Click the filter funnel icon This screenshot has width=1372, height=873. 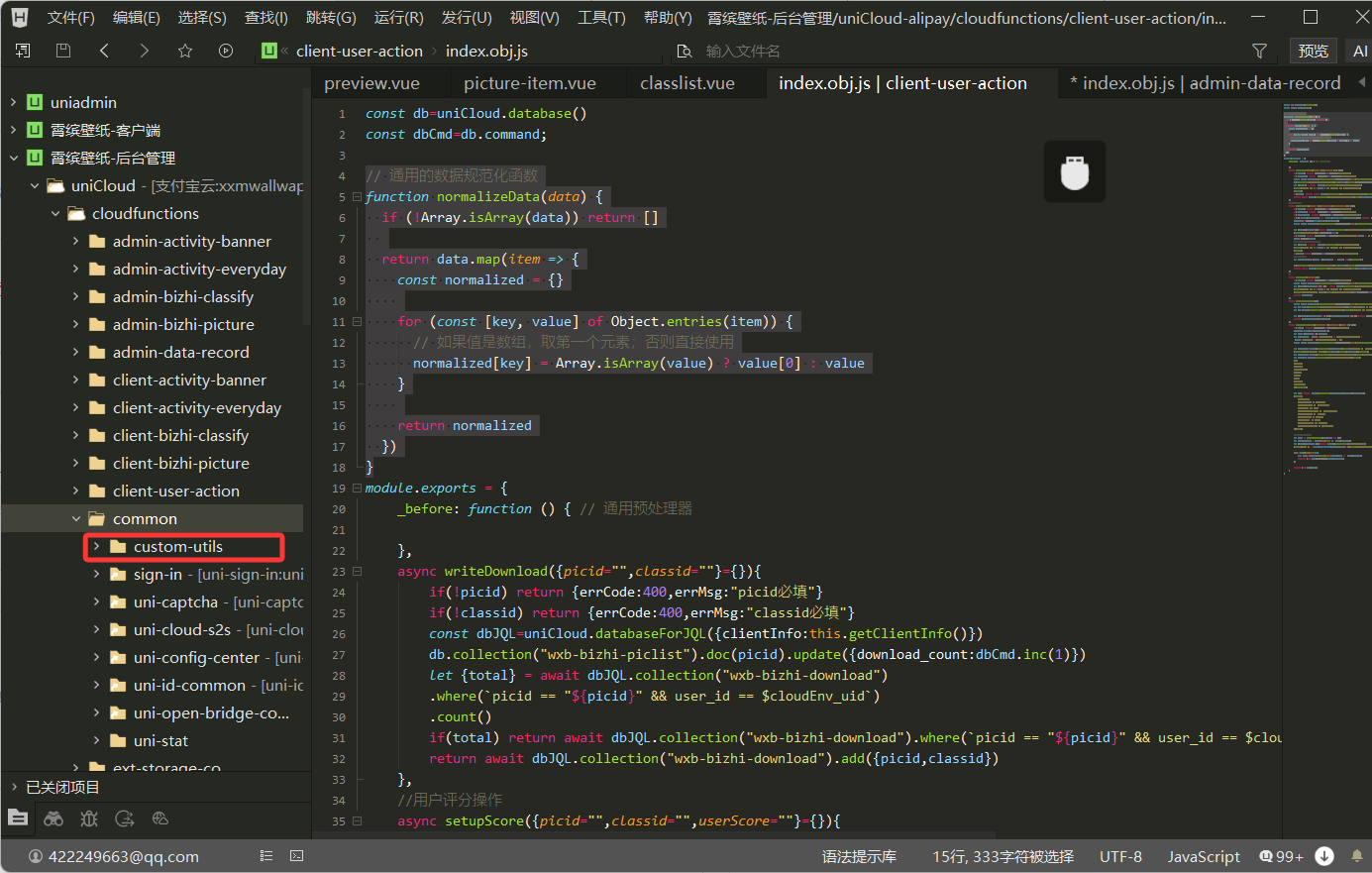click(1259, 51)
